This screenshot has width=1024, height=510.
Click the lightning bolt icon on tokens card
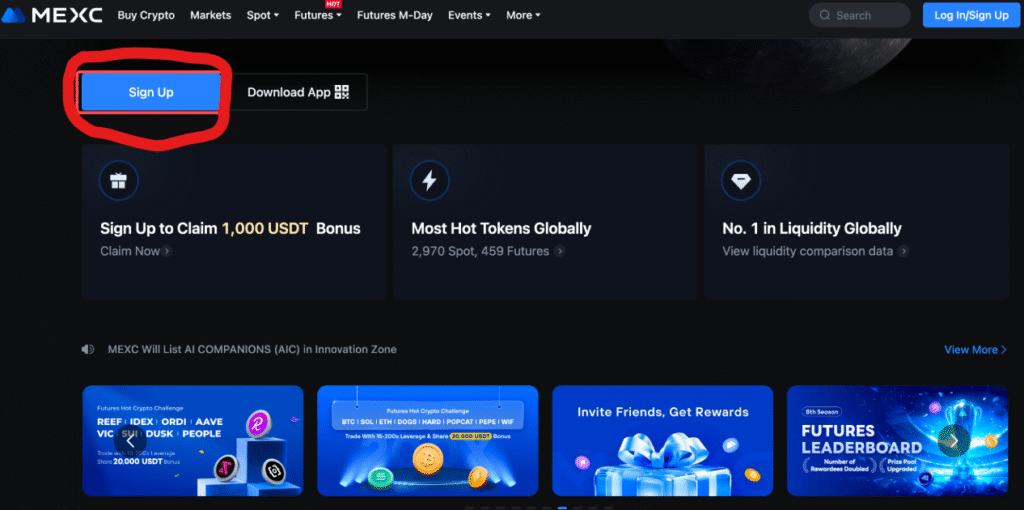(429, 180)
